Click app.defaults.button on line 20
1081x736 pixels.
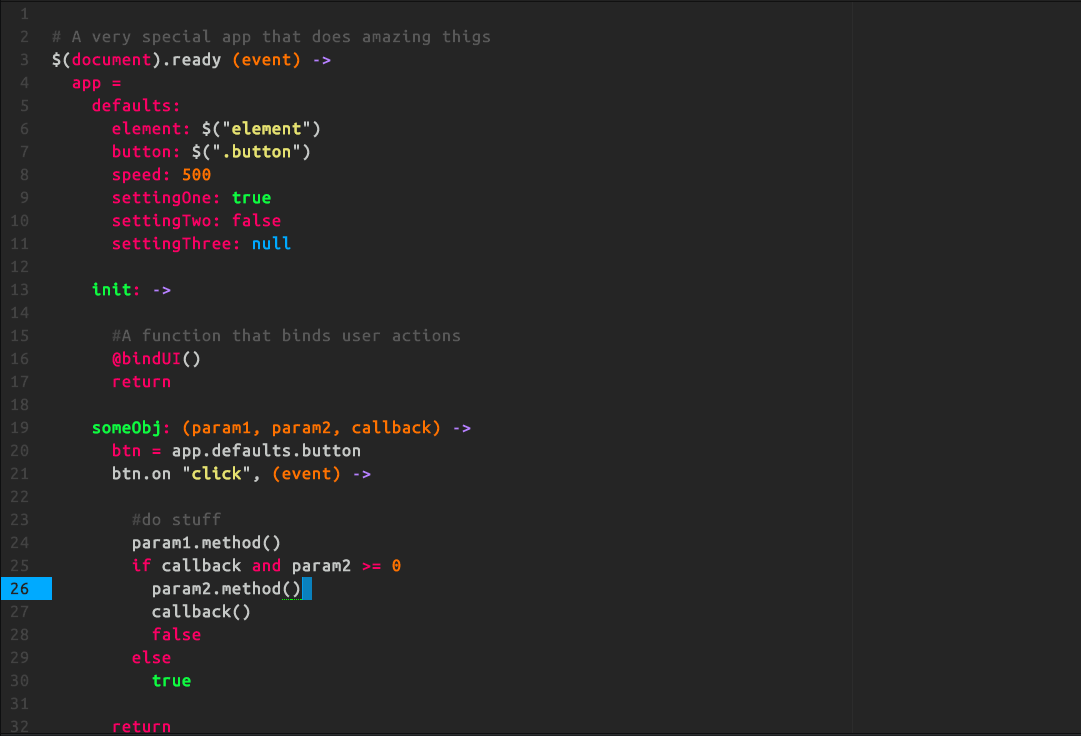click(x=265, y=450)
